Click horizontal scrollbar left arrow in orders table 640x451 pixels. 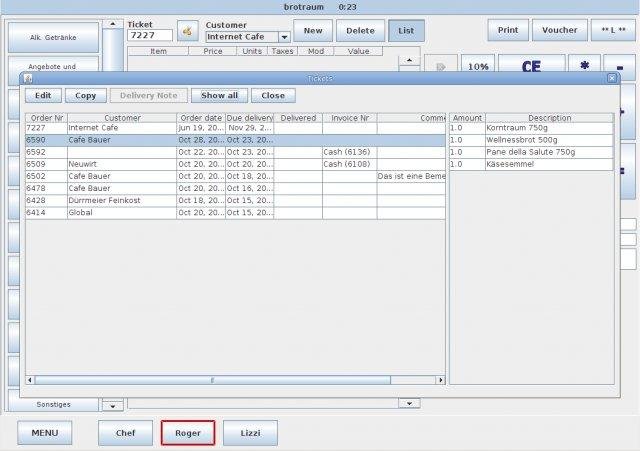tap(30, 380)
